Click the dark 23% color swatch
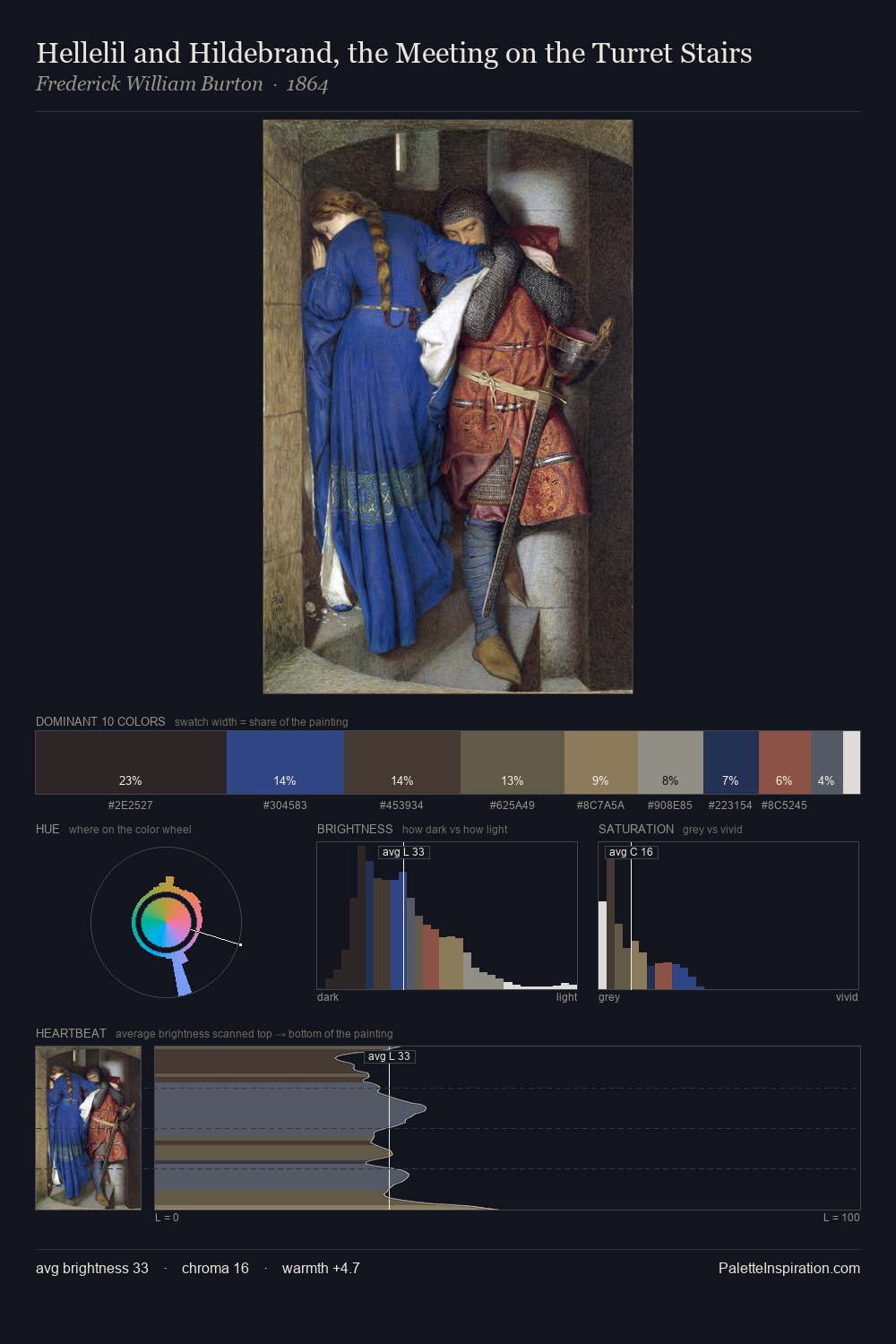896x1344 pixels. [131, 762]
